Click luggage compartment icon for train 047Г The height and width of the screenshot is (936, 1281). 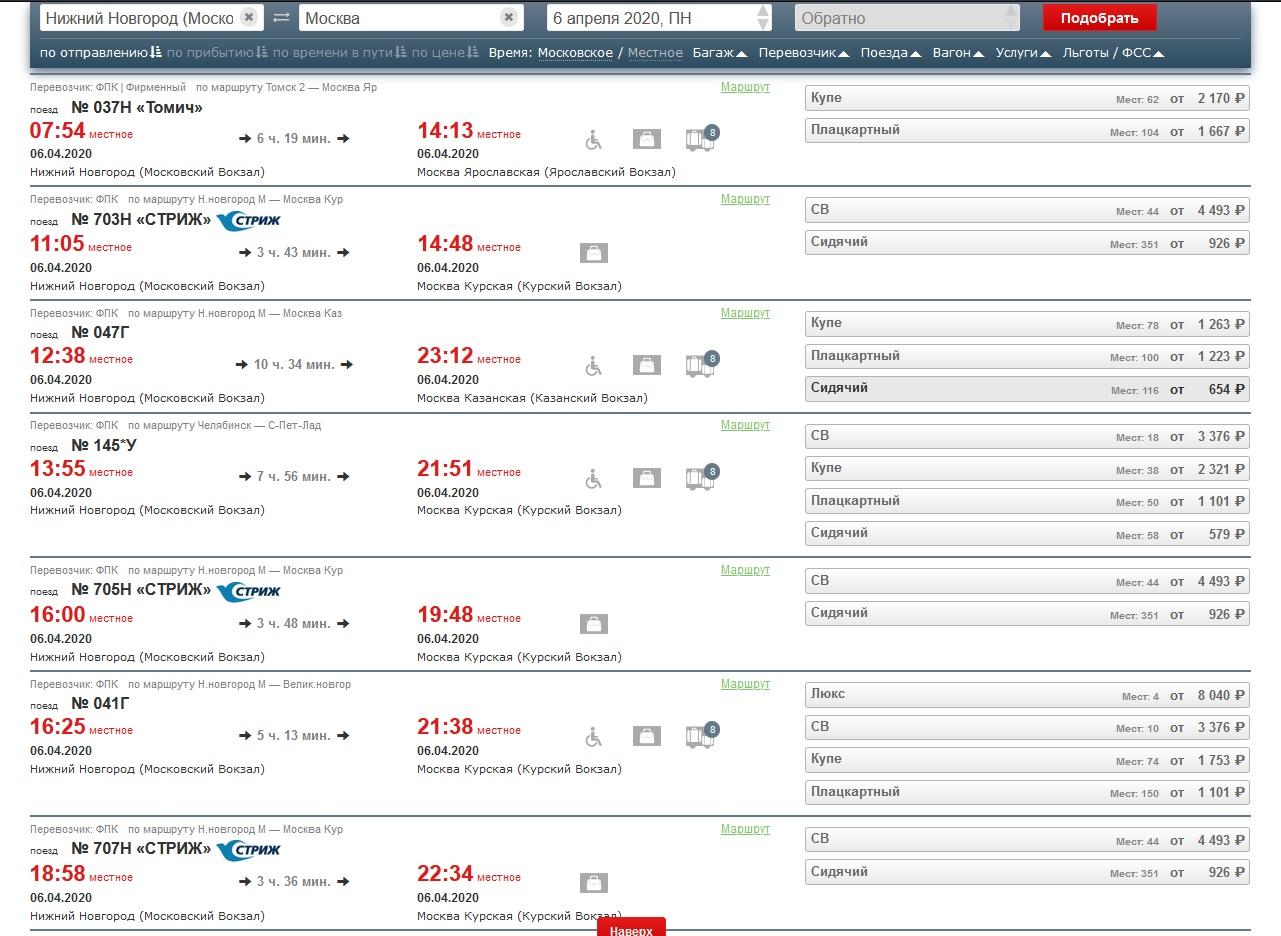[701, 366]
